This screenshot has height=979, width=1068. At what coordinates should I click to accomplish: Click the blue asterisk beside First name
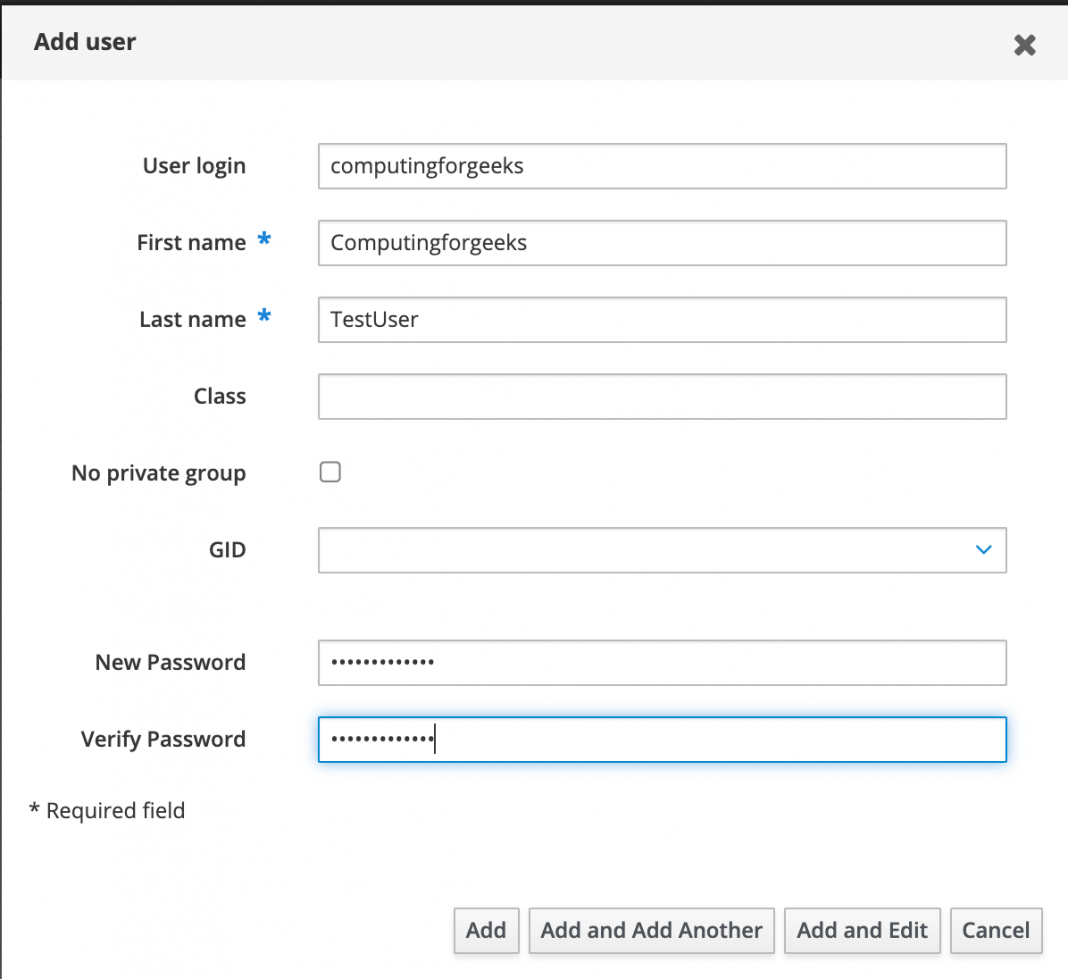263,240
